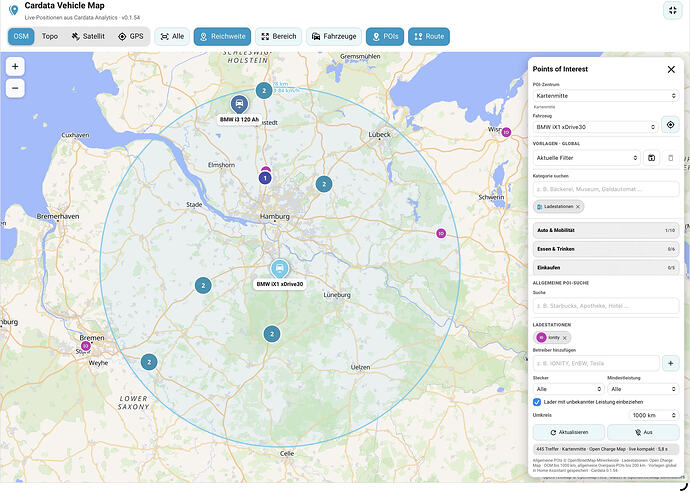Focus the general POI Suche field

pos(606,305)
